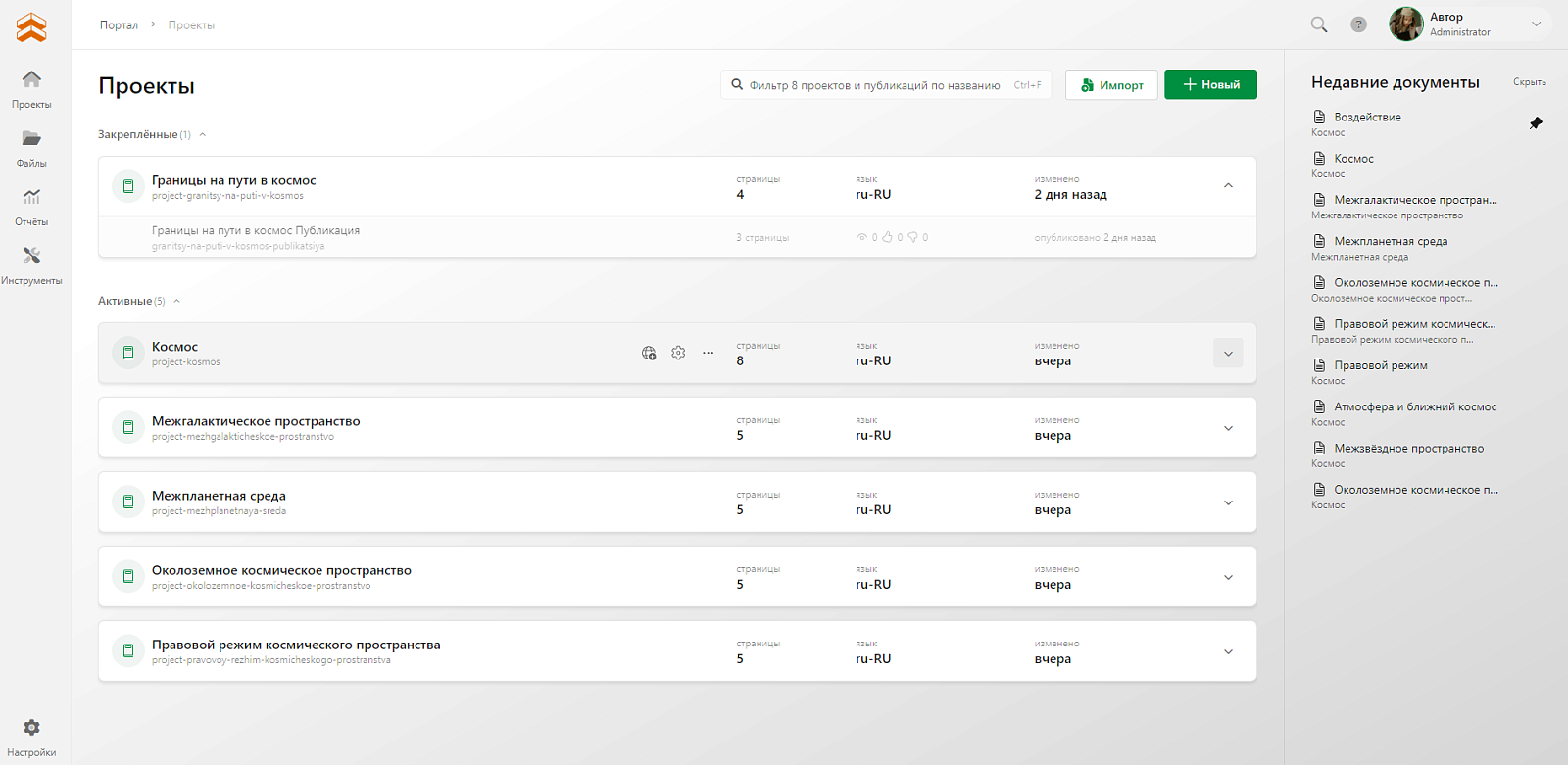Click the likes thumbs-up icon on the publication
The image size is (1568, 765).
tap(887, 237)
